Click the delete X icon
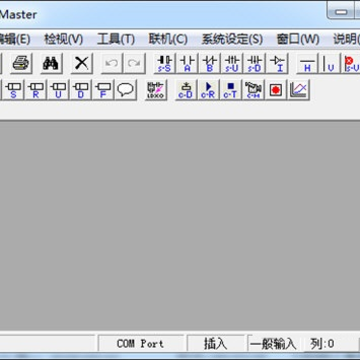Screen dimensions: 360x360 point(82,63)
